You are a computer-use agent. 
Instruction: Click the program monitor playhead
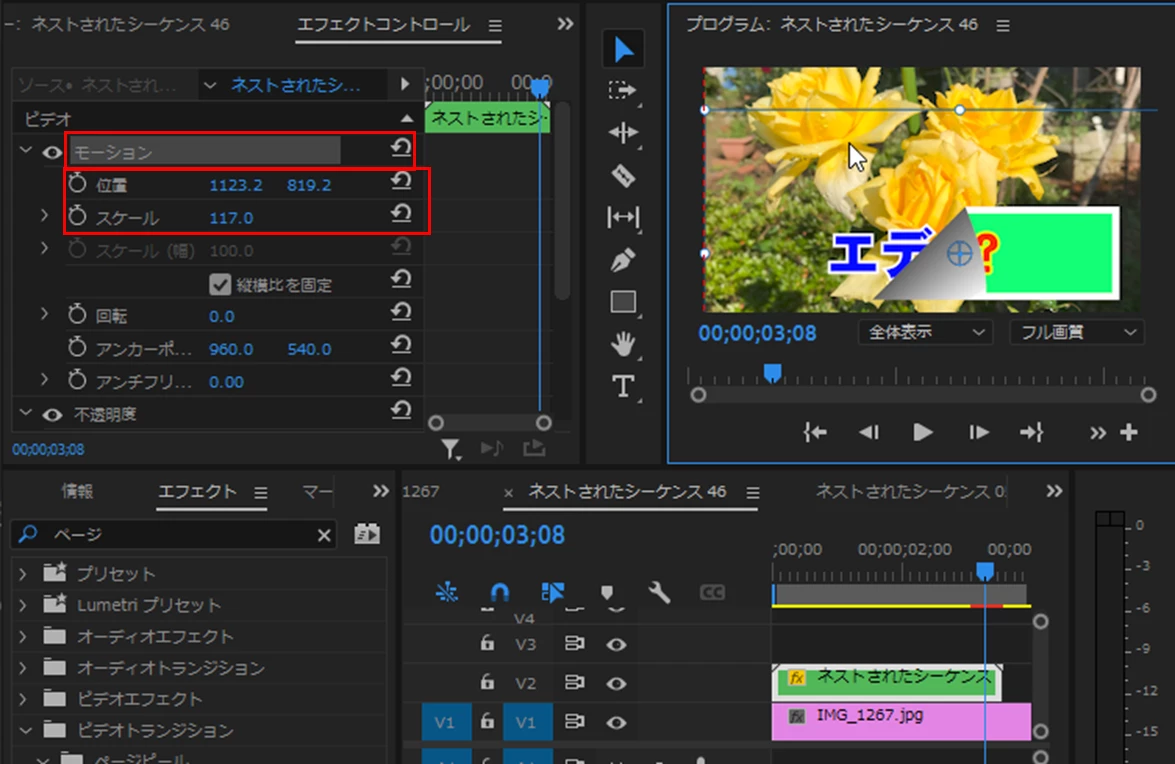tap(773, 372)
